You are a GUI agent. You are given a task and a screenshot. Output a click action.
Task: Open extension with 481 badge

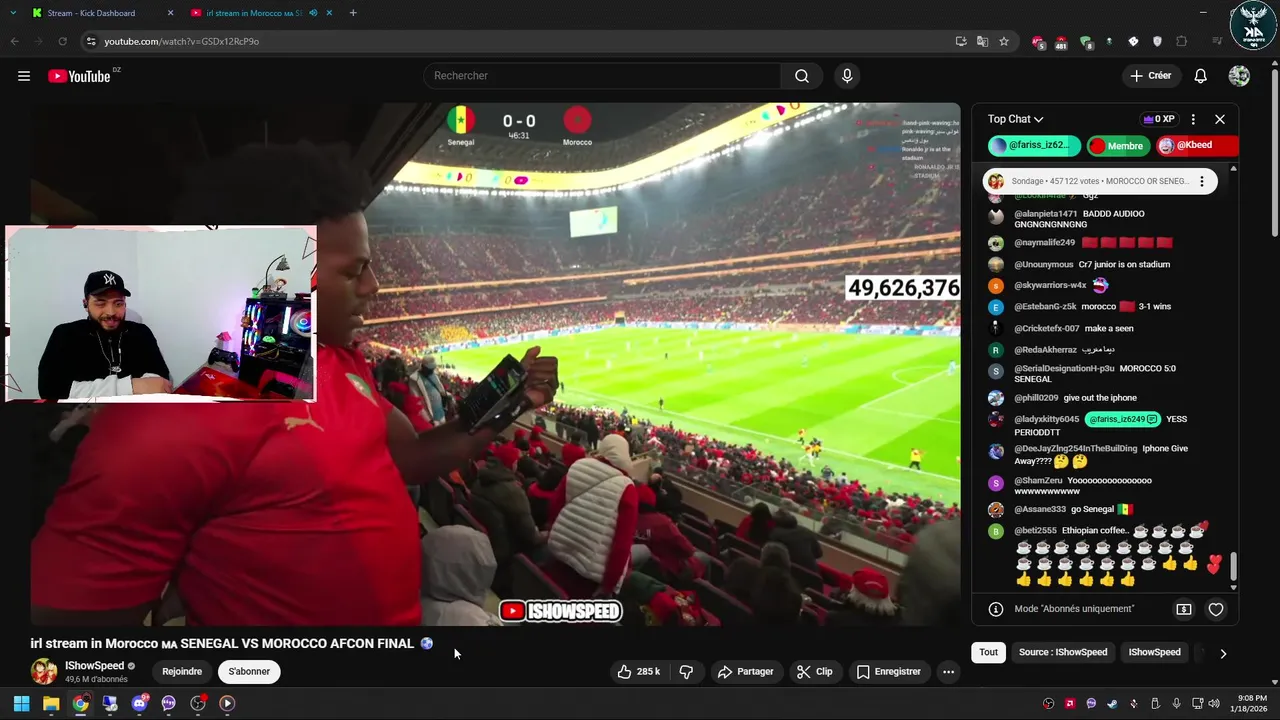tap(1061, 41)
